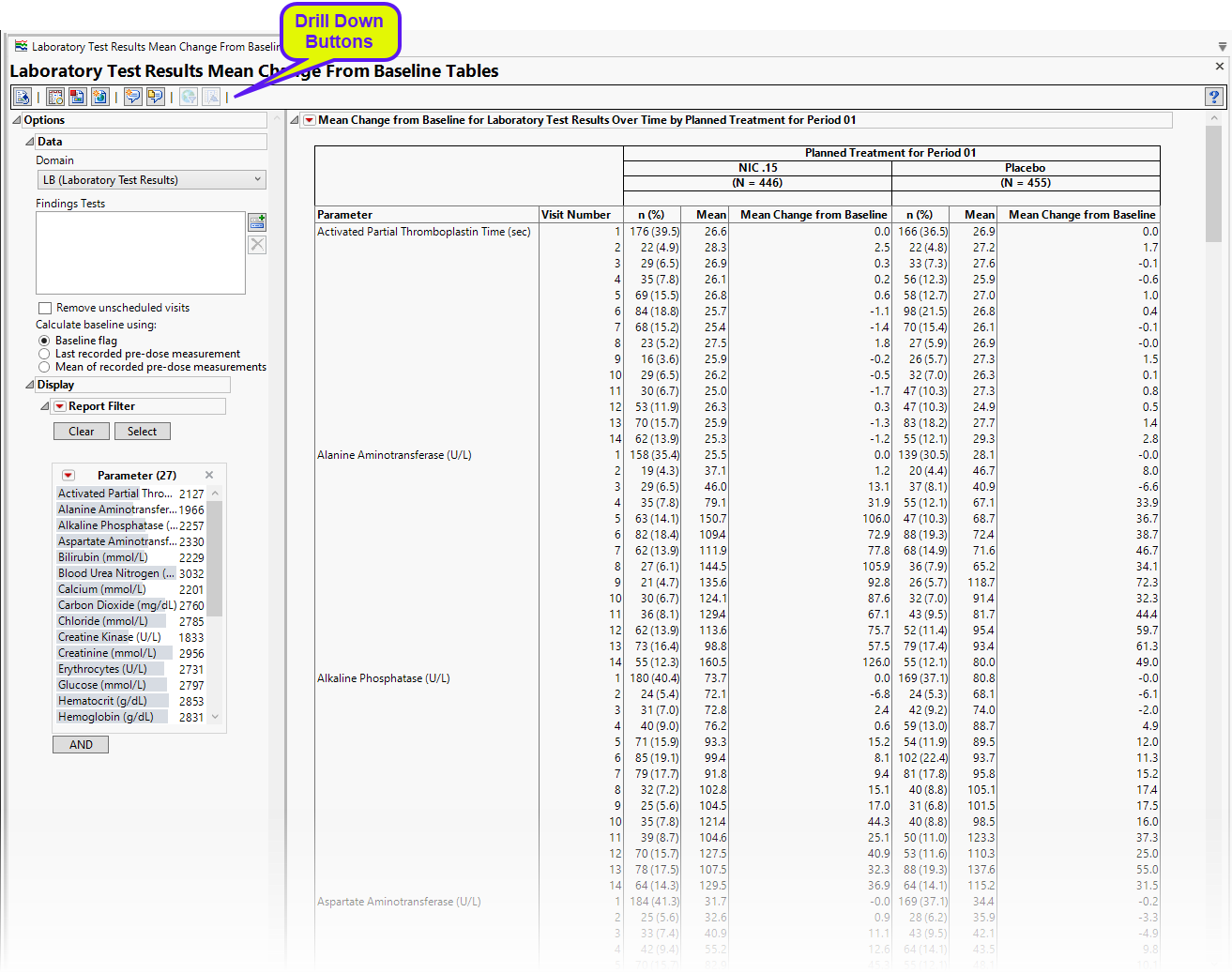1232x973 pixels.
Task: Select Bilirubin (mmol/L) in the parameter list
Action: [x=103, y=557]
